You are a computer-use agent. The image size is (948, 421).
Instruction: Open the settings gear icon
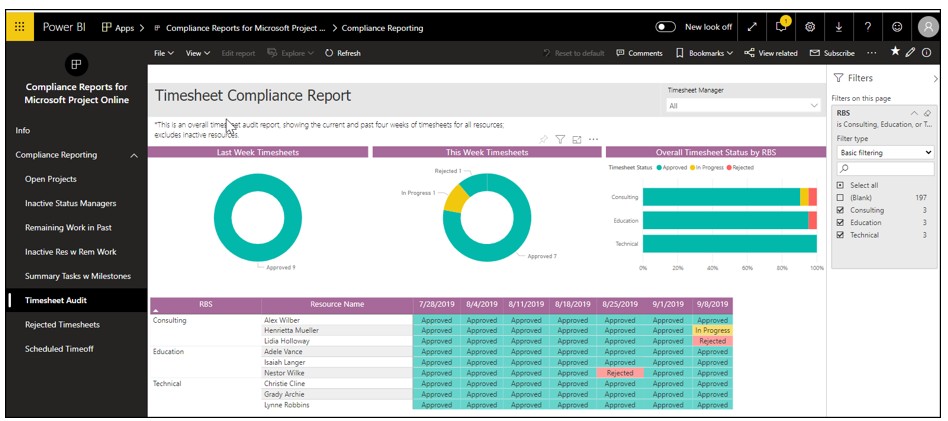(x=810, y=27)
